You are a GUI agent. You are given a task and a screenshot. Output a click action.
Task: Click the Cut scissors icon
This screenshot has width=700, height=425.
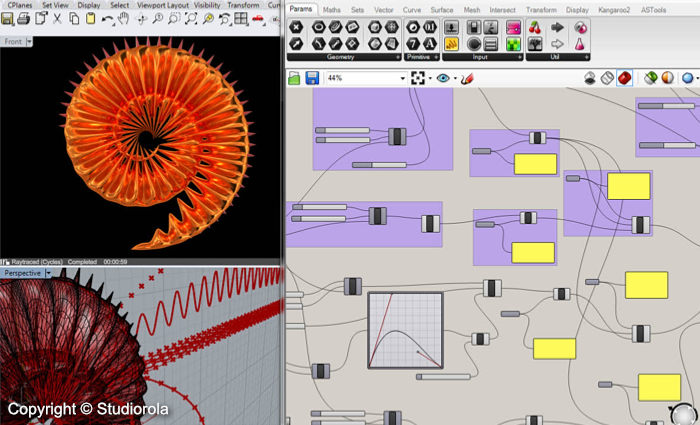click(57, 19)
